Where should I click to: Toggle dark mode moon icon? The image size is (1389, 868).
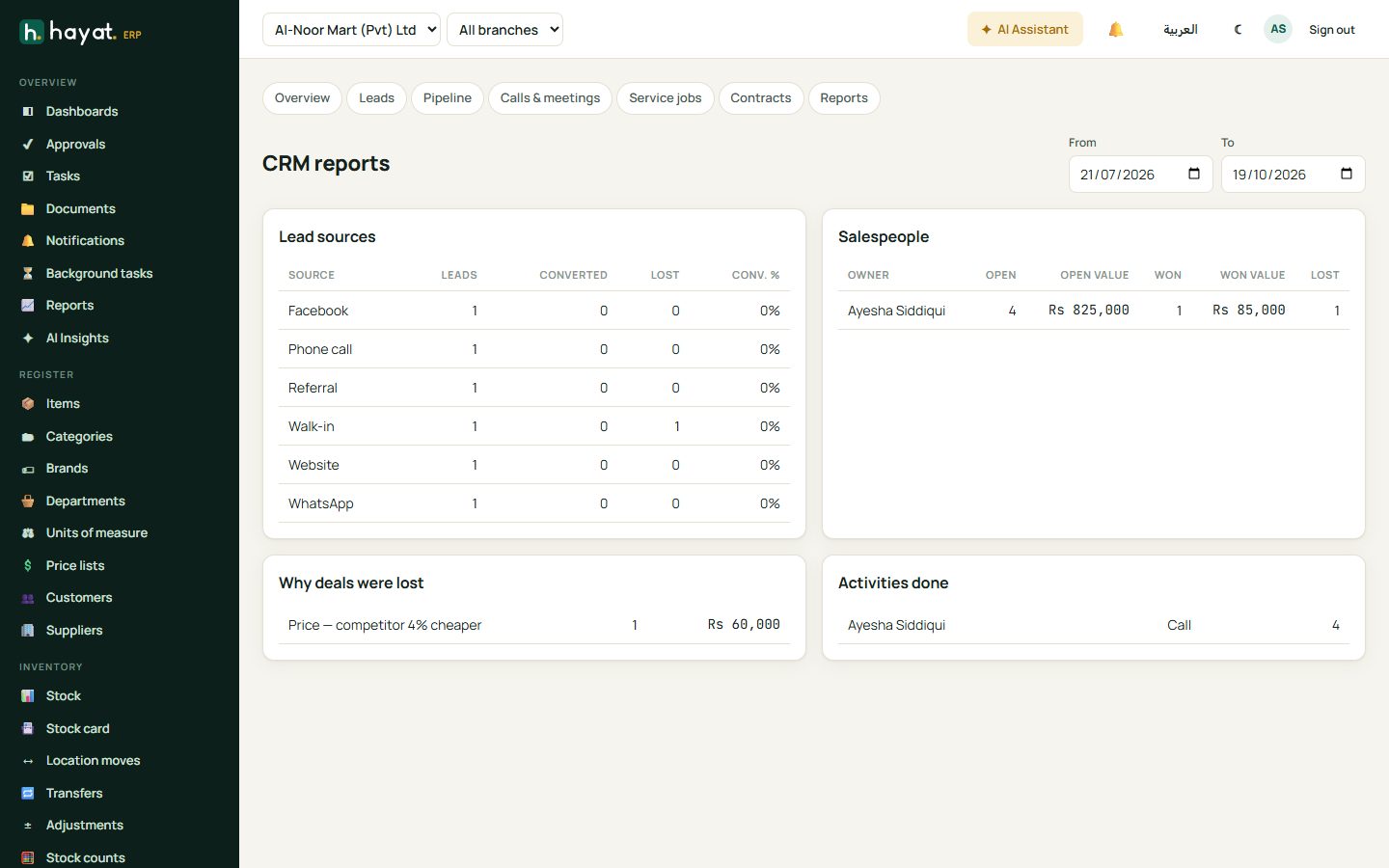(1239, 30)
